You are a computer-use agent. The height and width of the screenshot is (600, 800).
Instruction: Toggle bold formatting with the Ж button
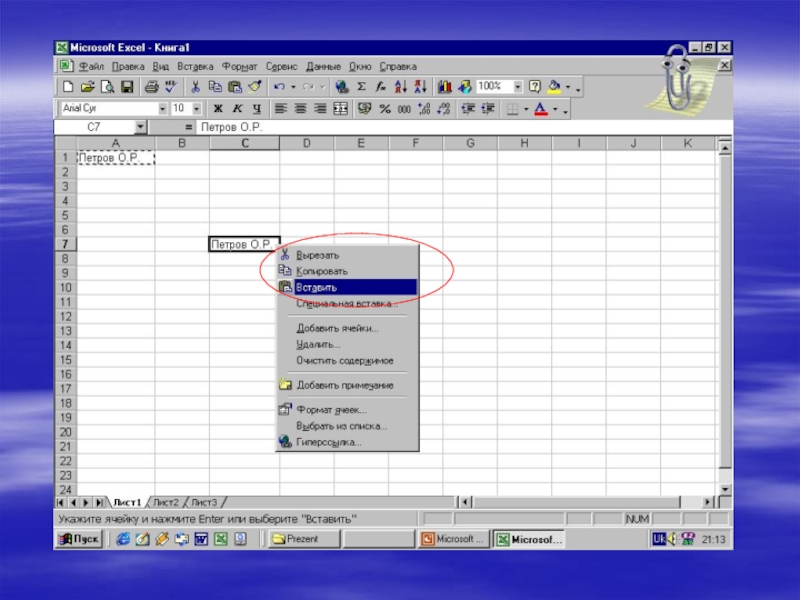pos(217,108)
